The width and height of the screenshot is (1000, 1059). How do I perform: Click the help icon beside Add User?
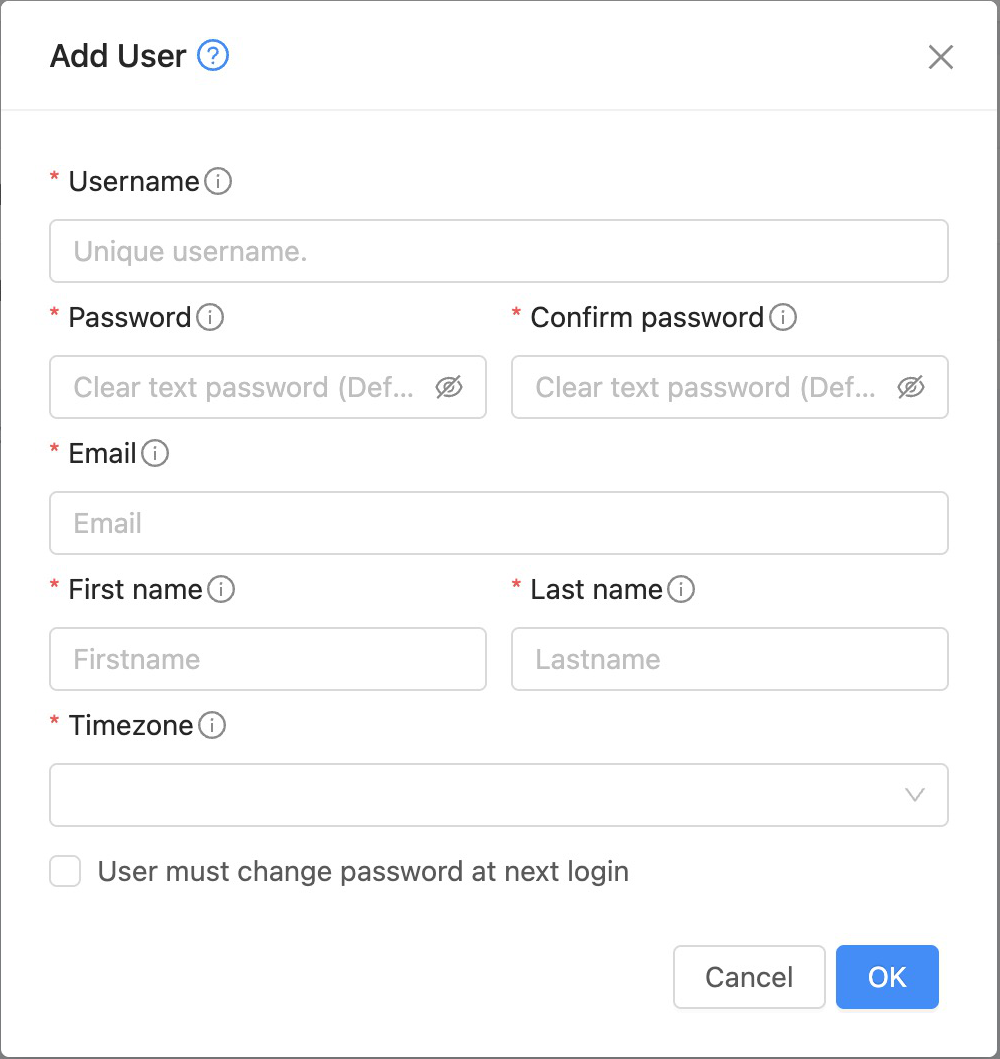[x=213, y=56]
